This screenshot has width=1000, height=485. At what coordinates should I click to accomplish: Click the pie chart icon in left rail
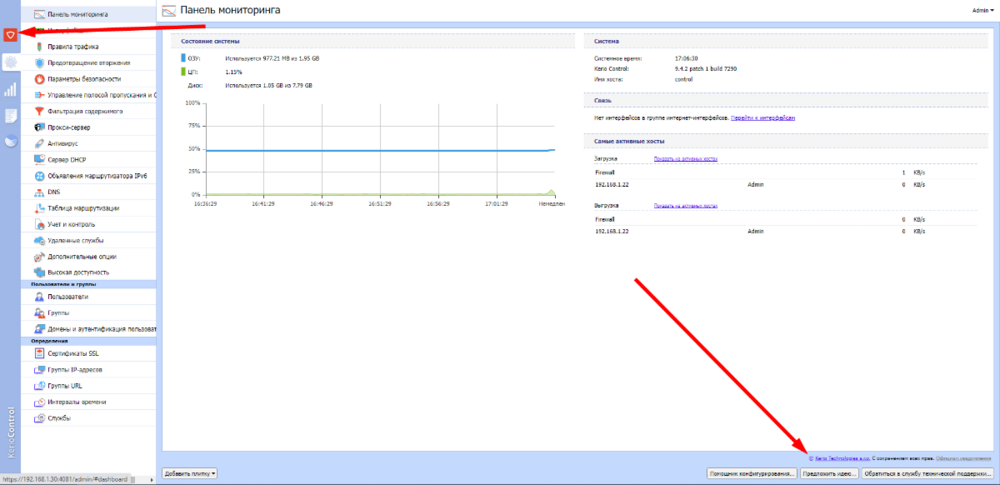[x=11, y=141]
